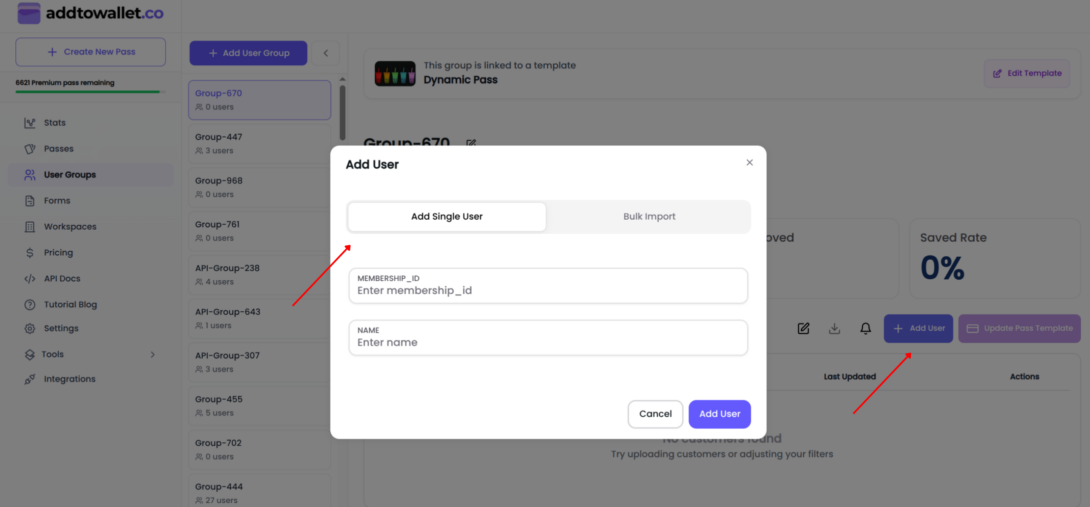Select API-Group-643 in the group list
The width and height of the screenshot is (1090, 507).
[259, 319]
